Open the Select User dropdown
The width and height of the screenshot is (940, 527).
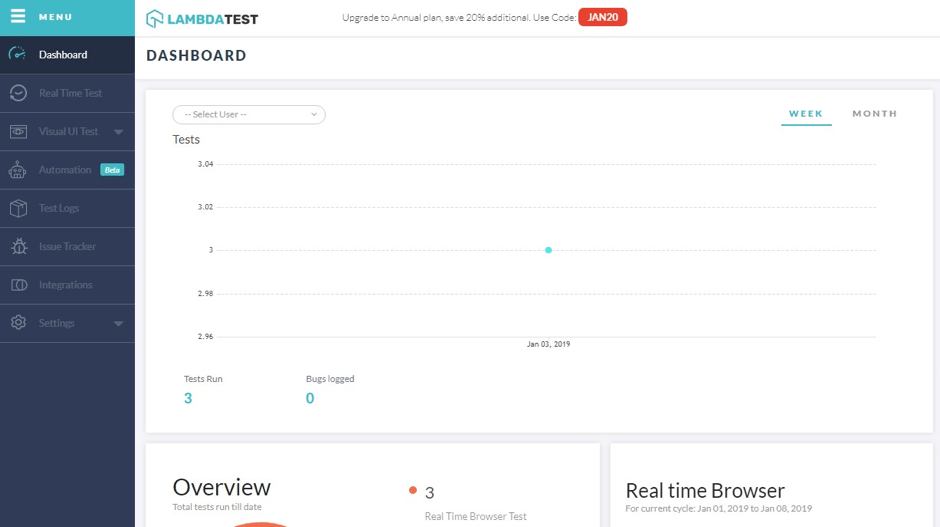(249, 115)
